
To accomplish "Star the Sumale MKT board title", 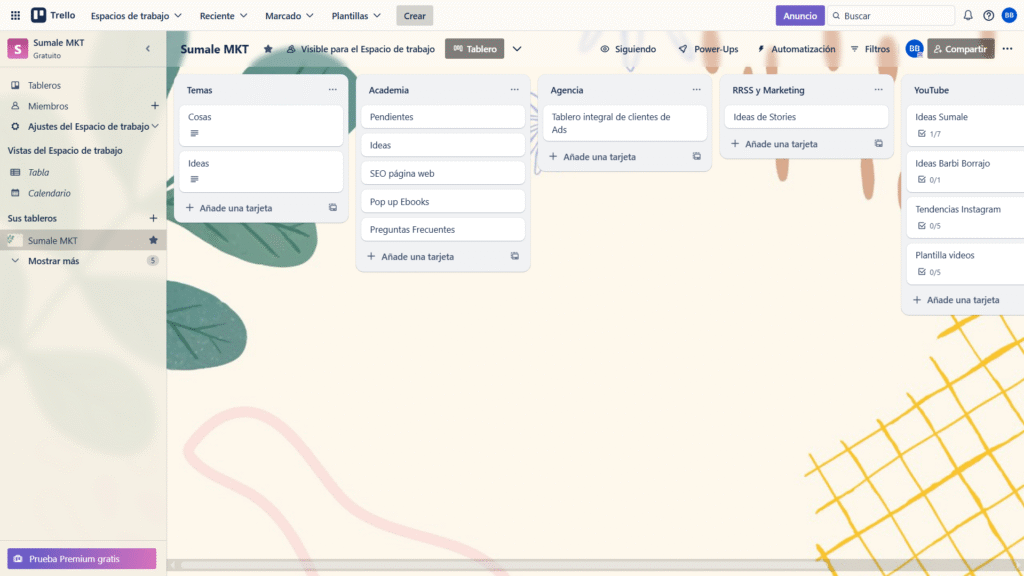I will tap(268, 49).
